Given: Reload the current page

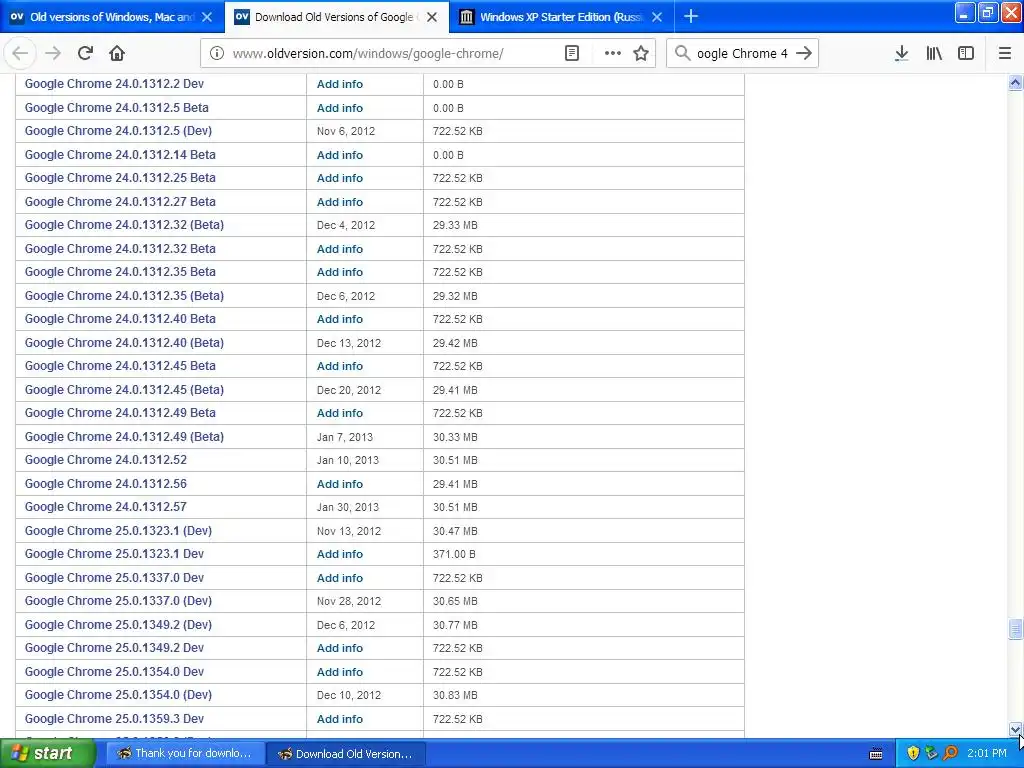Looking at the screenshot, I should point(85,54).
